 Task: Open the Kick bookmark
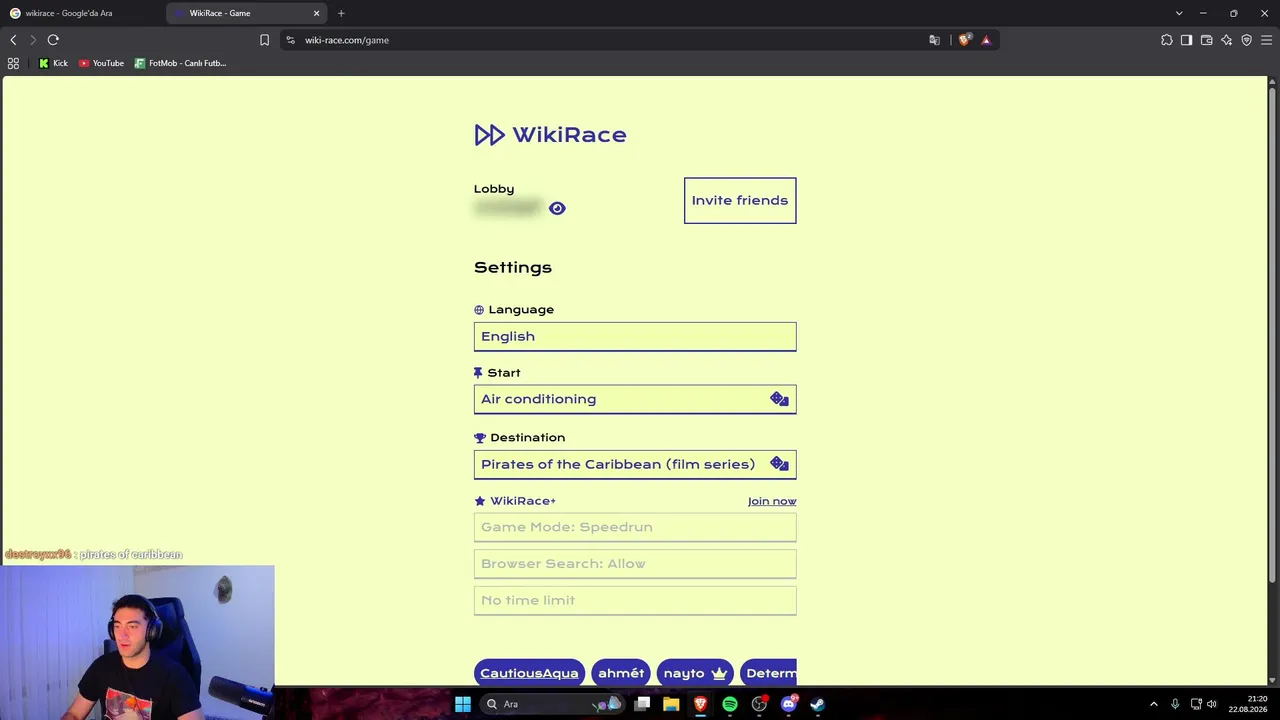coord(53,63)
